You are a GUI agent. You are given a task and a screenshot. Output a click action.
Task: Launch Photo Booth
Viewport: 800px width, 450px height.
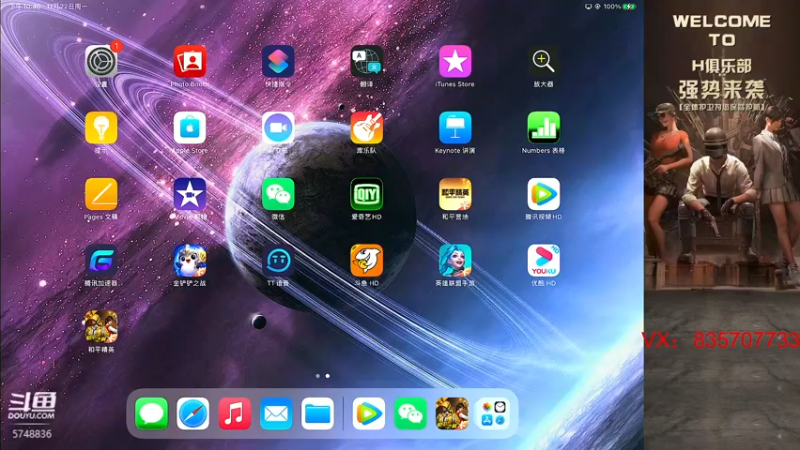click(x=189, y=61)
